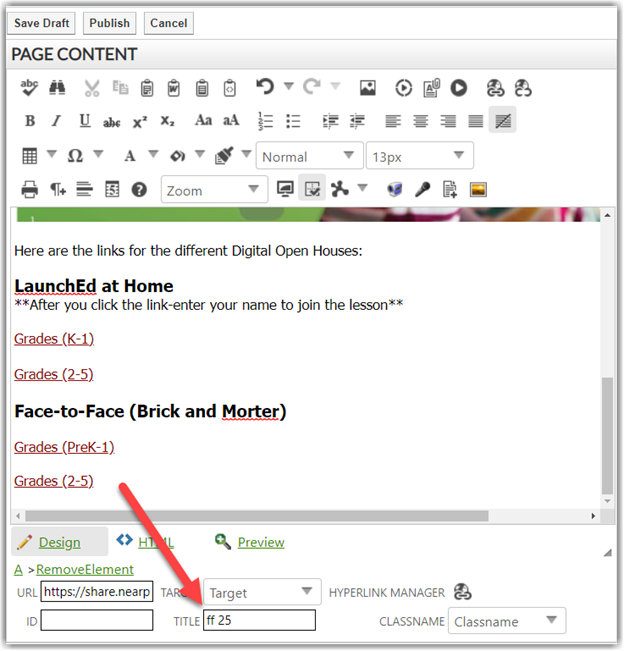624x651 pixels.
Task: Click the Cut scissors icon
Action: (92, 88)
